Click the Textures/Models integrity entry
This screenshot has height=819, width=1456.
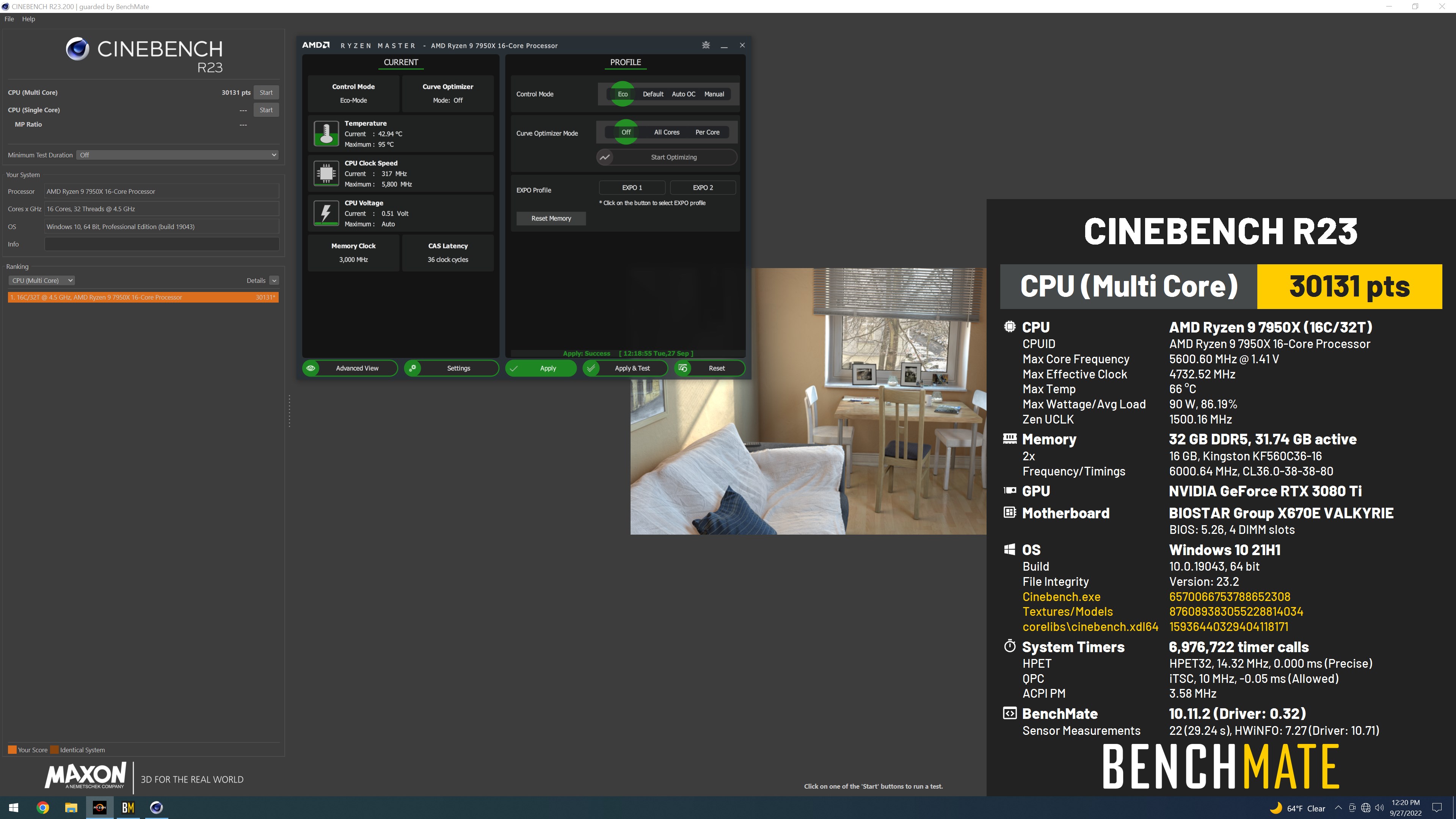tap(1067, 612)
